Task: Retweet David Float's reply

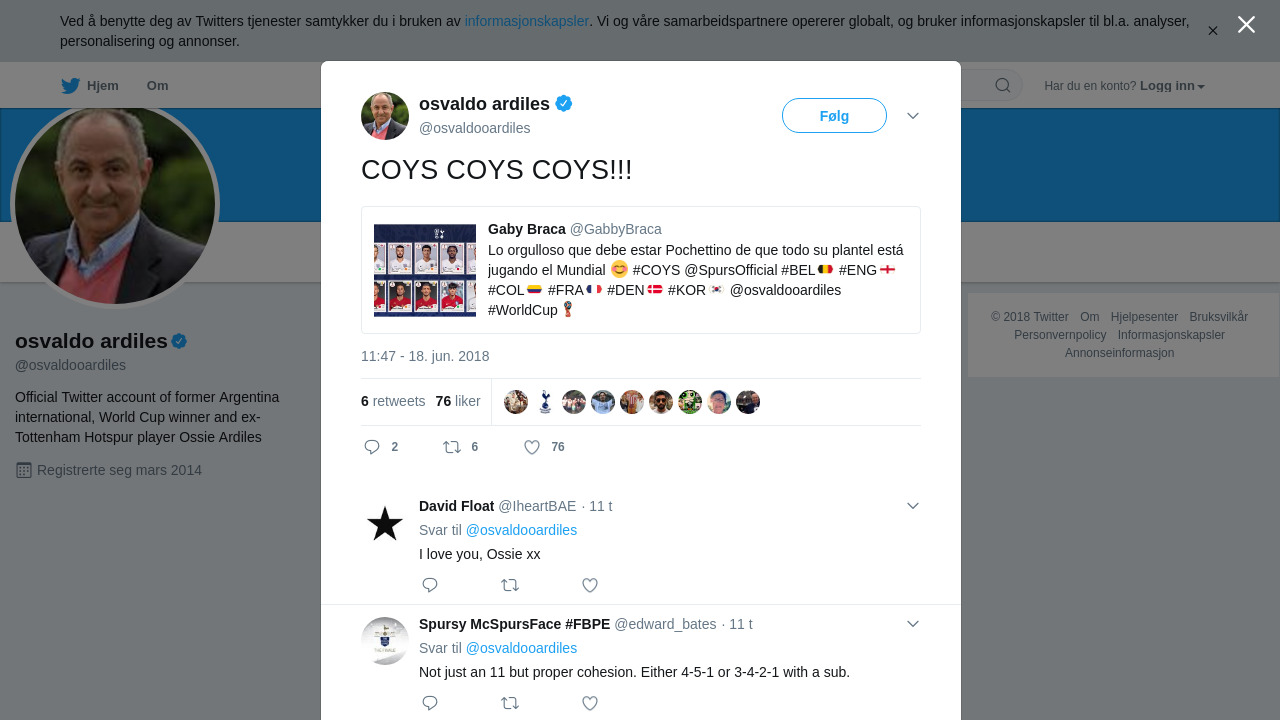Action: pyautogui.click(x=510, y=585)
